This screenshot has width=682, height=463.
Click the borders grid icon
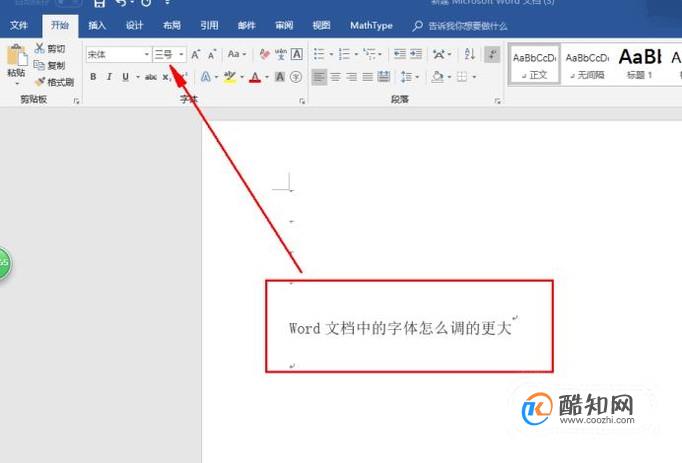click(462, 77)
